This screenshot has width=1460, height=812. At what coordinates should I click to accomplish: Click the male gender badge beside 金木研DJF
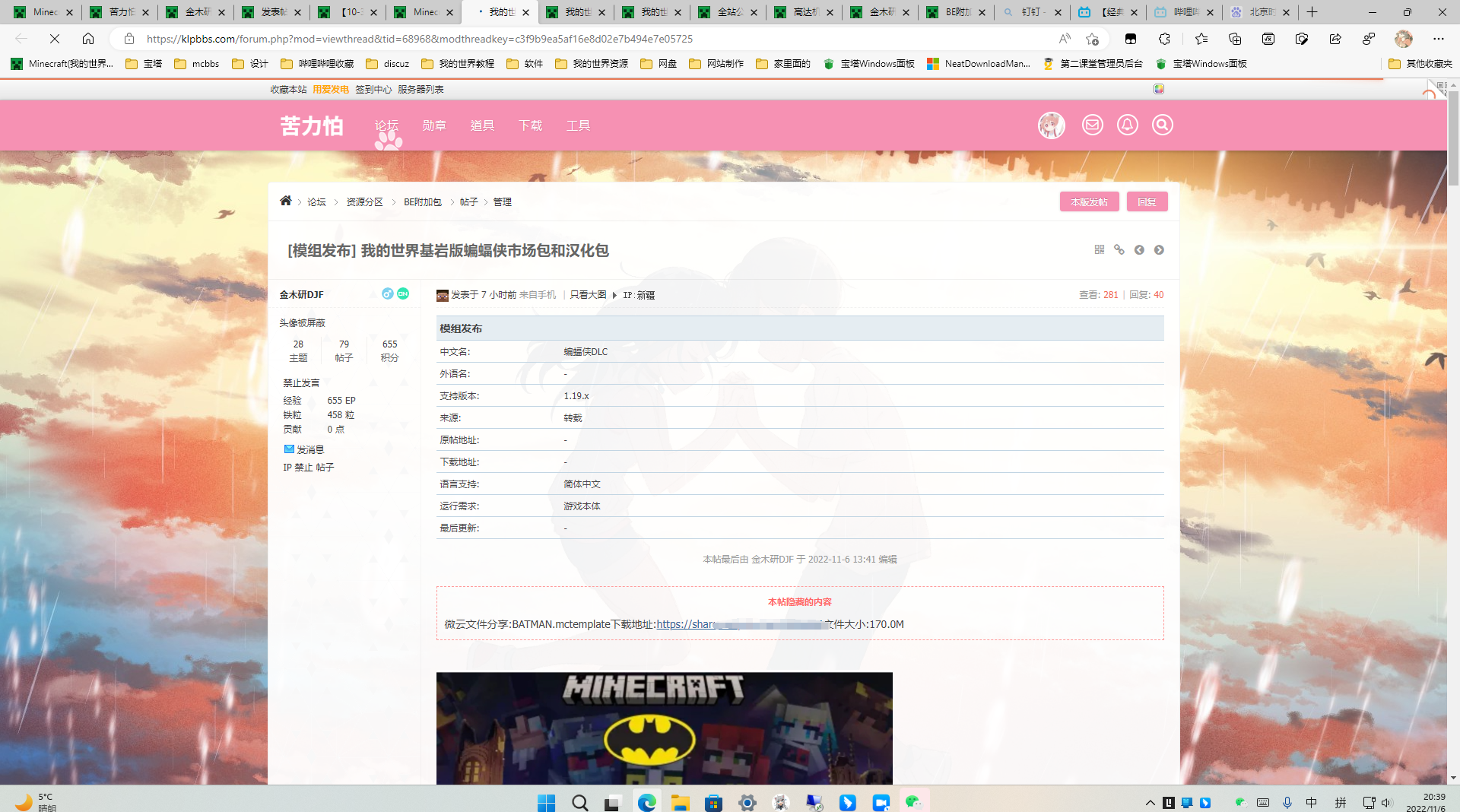(x=388, y=293)
